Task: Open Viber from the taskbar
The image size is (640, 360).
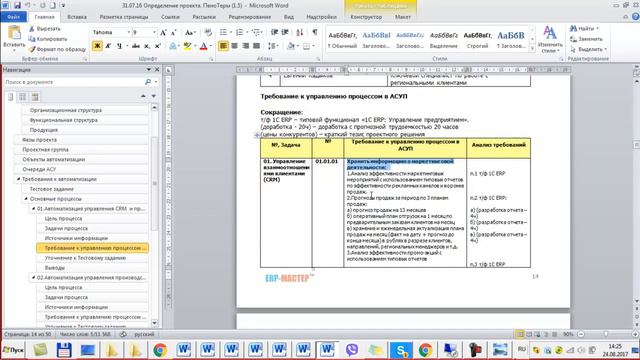Action: click(x=352, y=350)
